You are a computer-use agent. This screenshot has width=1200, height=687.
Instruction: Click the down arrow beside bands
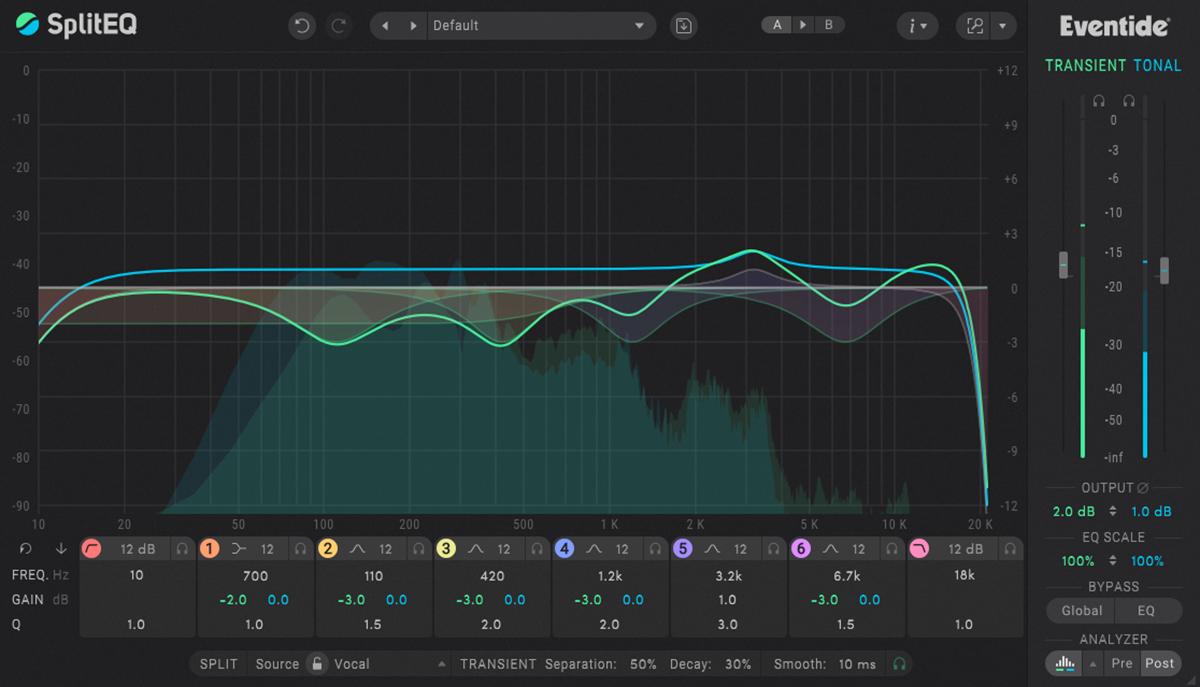pos(61,548)
